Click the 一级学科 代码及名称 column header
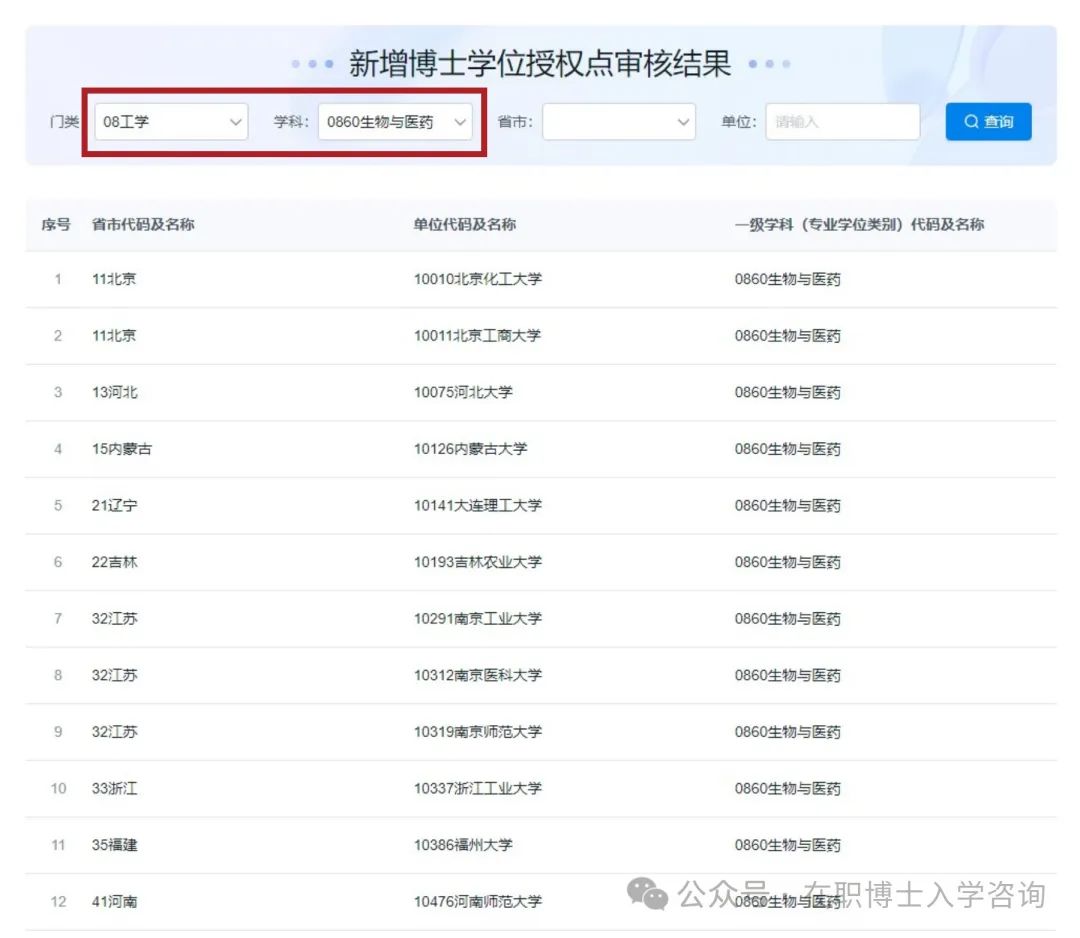 [859, 225]
